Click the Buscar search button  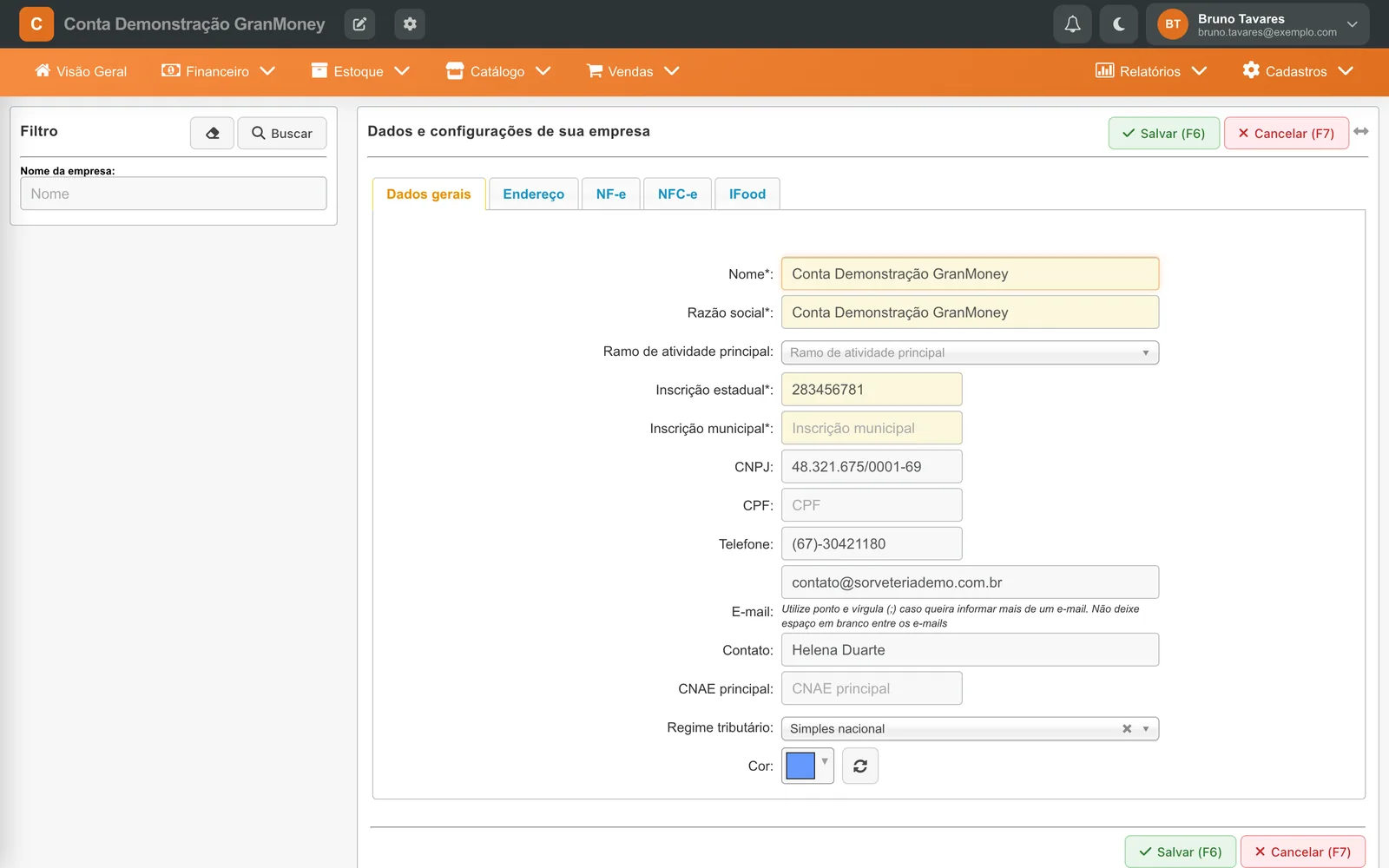pos(282,133)
